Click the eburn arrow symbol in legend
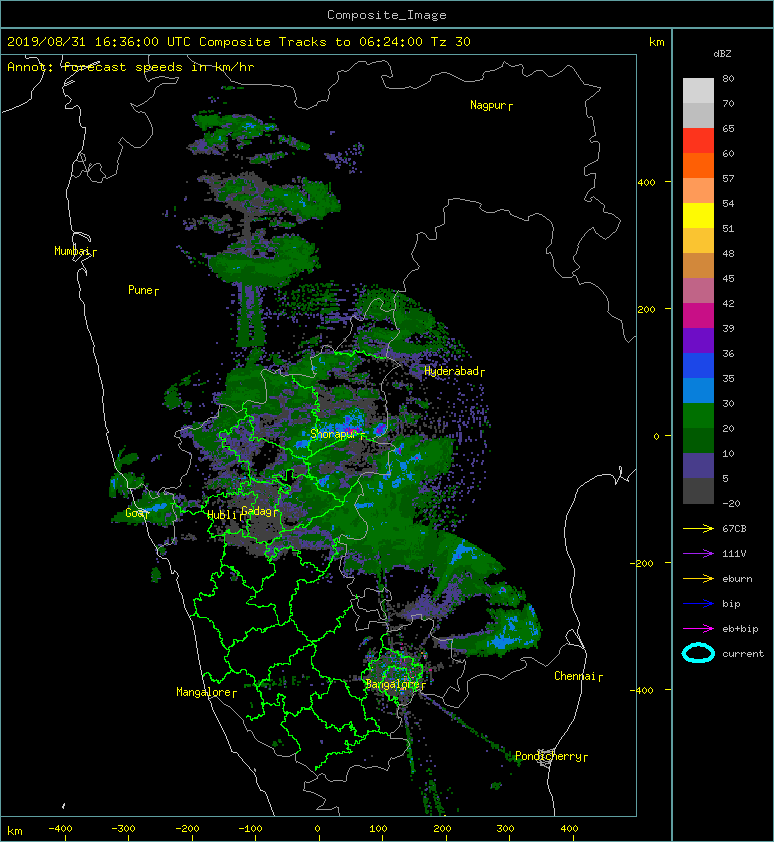Image resolution: width=774 pixels, height=842 pixels. coord(698,579)
